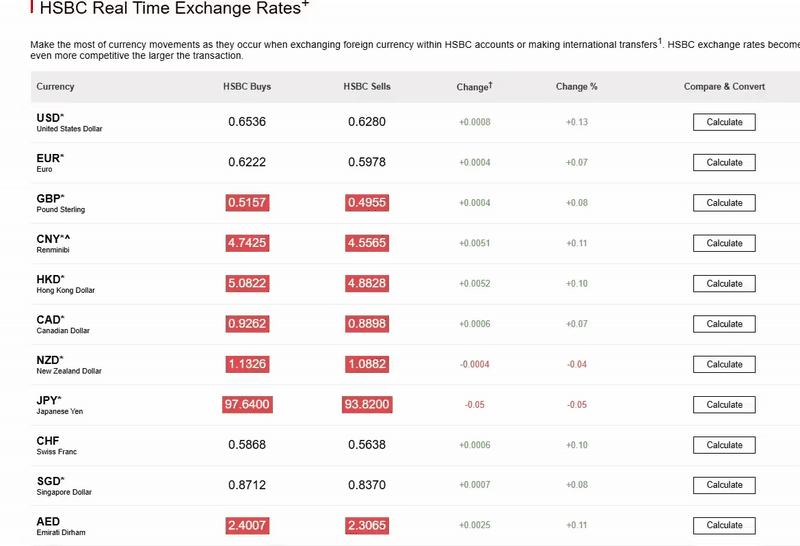Open the Calculate button in the GBP row
This screenshot has width=800, height=546.
pyautogui.click(x=724, y=203)
